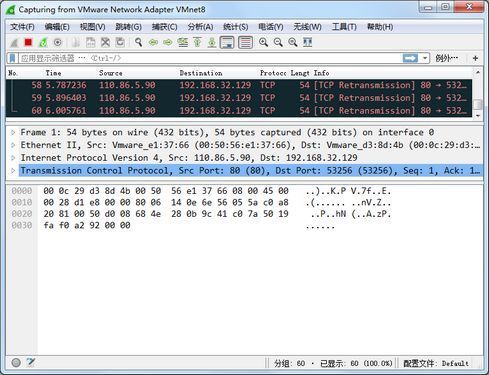Apply display filter with arrow button
The height and width of the screenshot is (375, 489).
(410, 58)
